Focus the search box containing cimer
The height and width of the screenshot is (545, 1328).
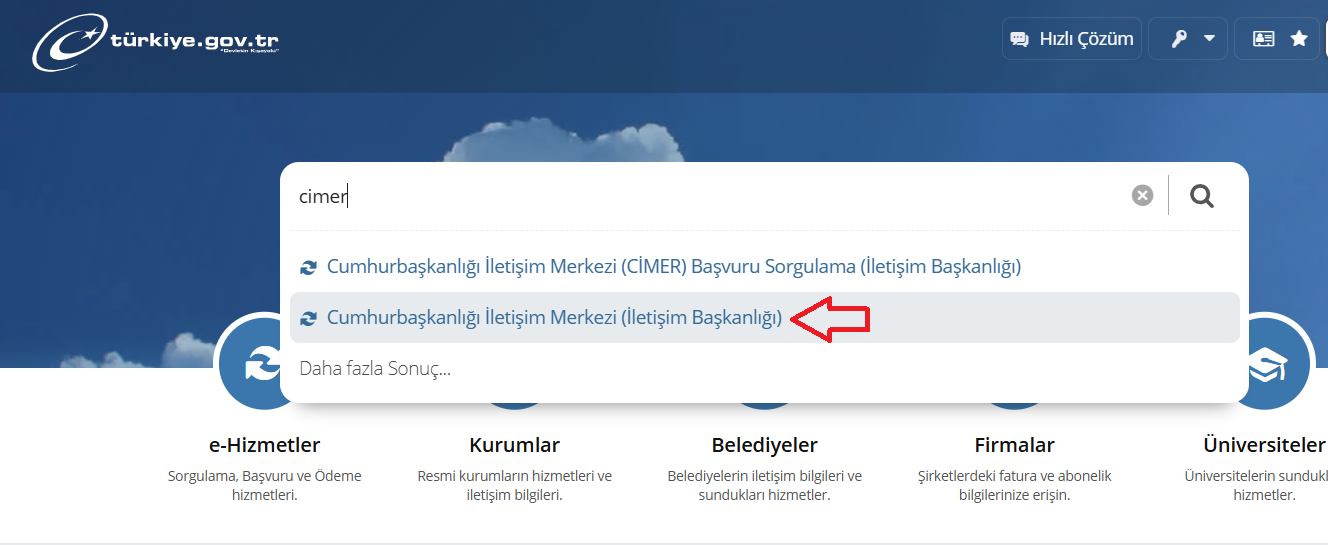pyautogui.click(x=710, y=196)
